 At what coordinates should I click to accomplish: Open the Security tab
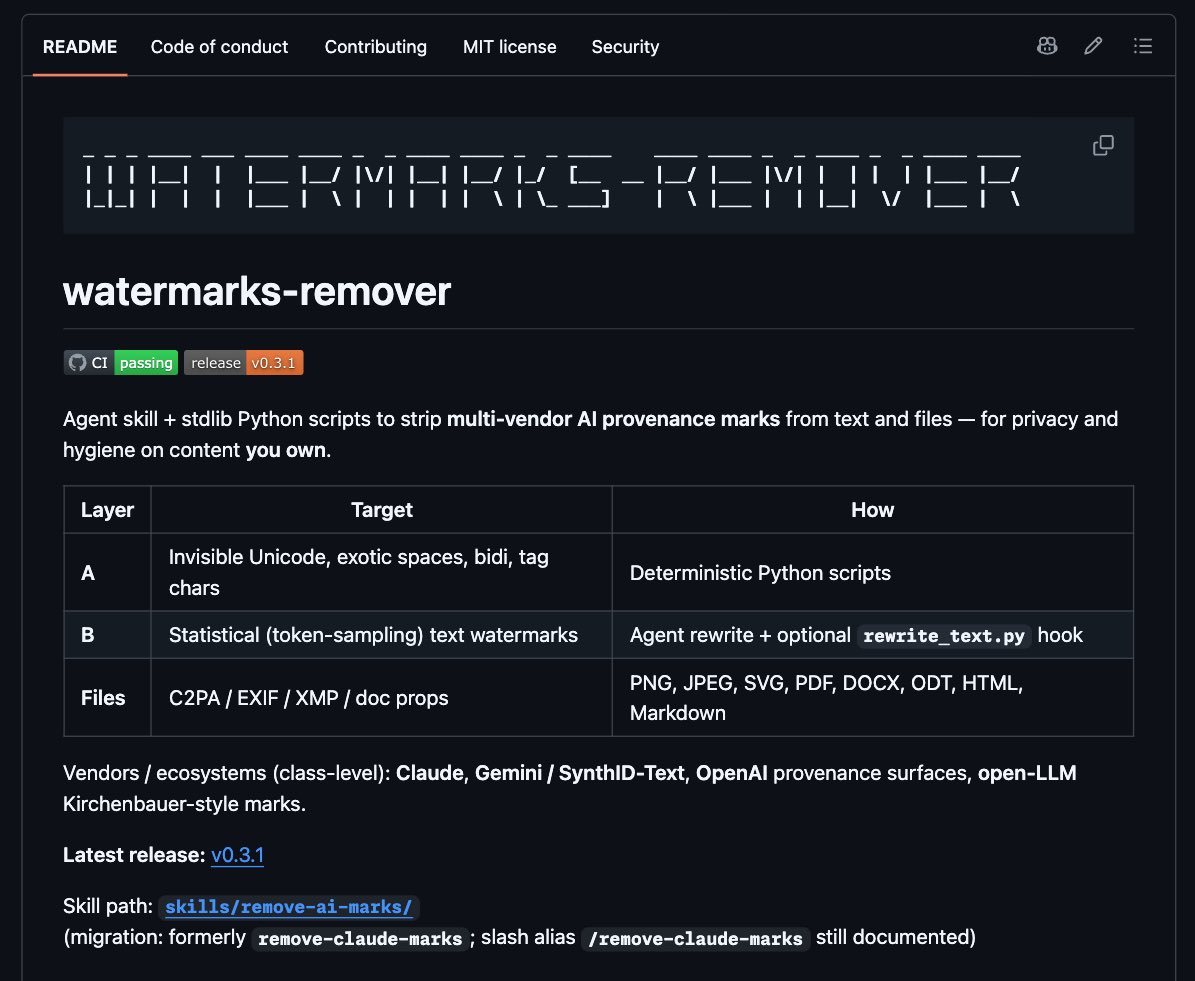(625, 46)
